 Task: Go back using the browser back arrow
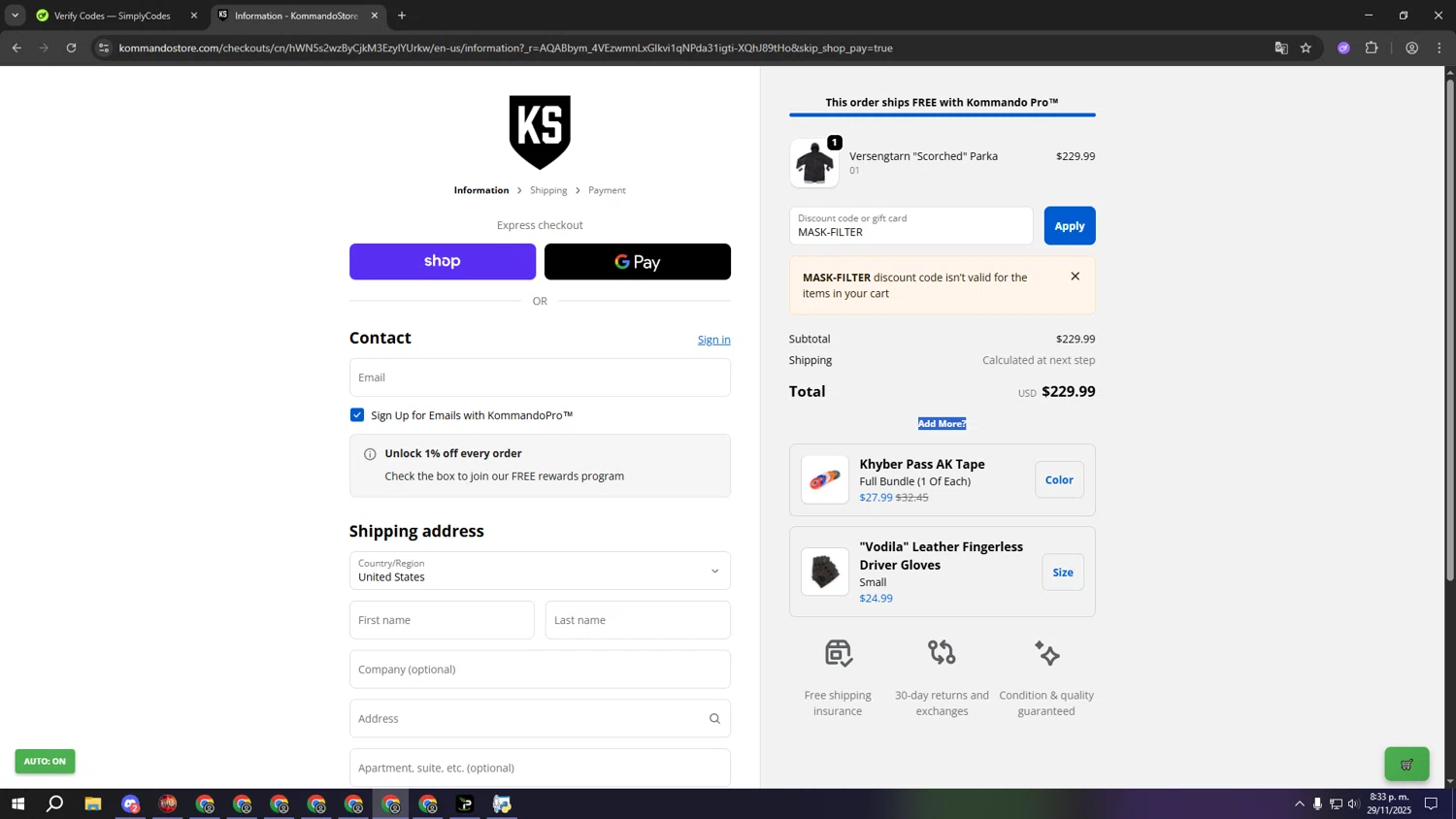coord(17,48)
